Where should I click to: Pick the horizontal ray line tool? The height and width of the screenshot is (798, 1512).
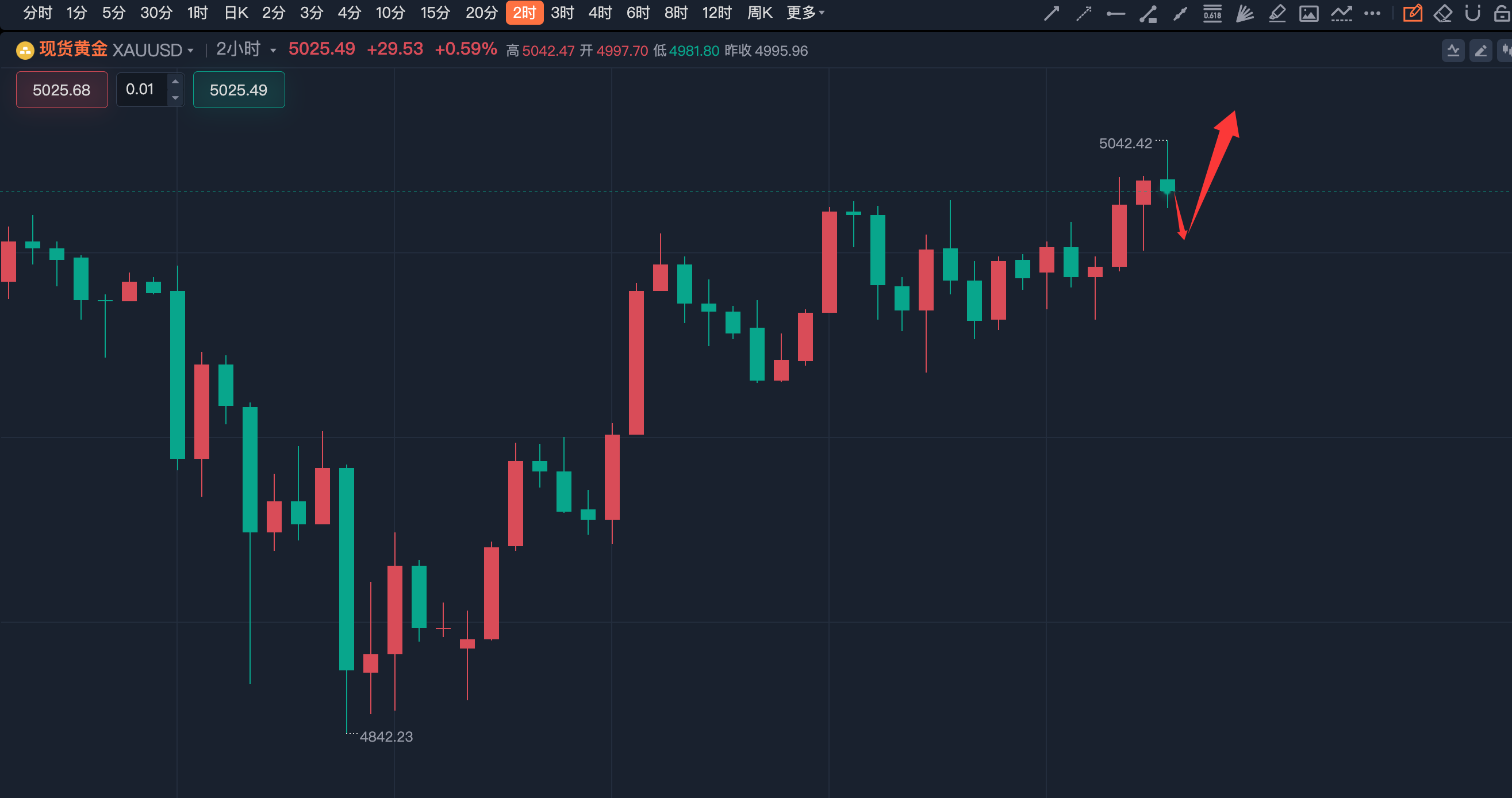(1116, 13)
